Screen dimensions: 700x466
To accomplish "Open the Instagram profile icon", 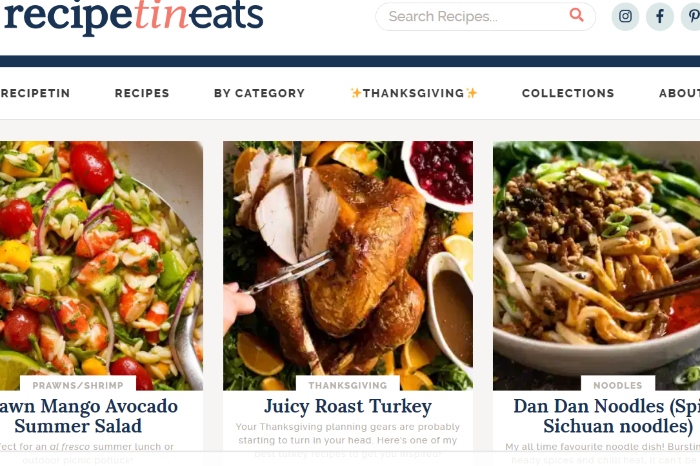I will [625, 17].
